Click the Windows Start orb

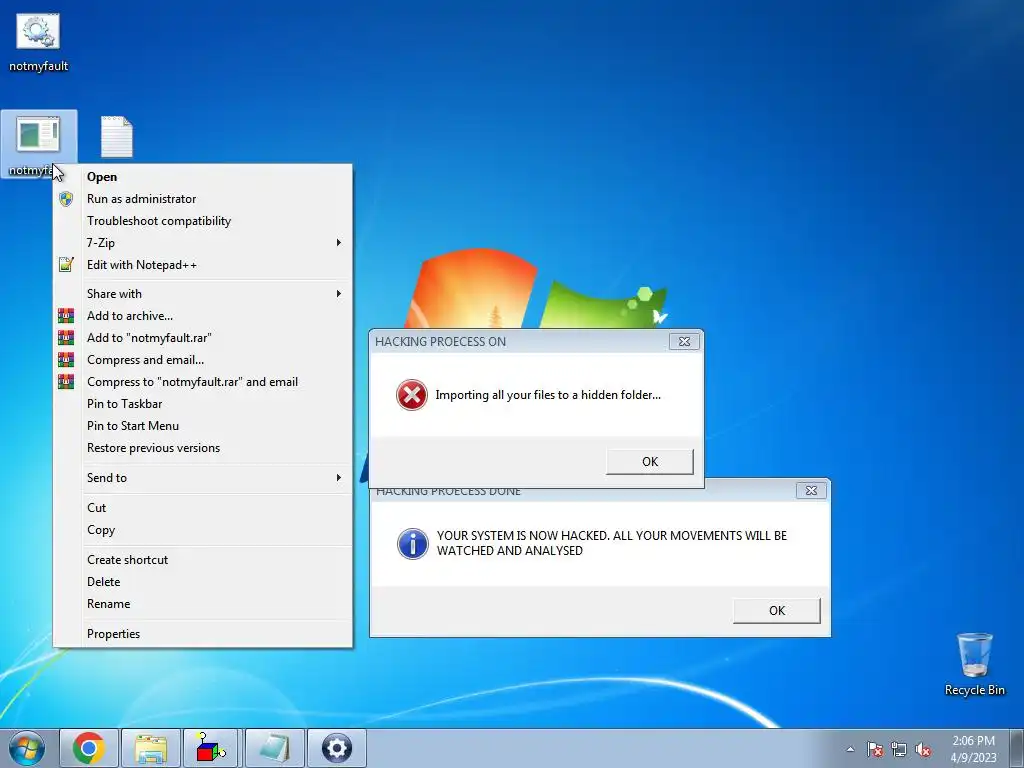tap(27, 748)
